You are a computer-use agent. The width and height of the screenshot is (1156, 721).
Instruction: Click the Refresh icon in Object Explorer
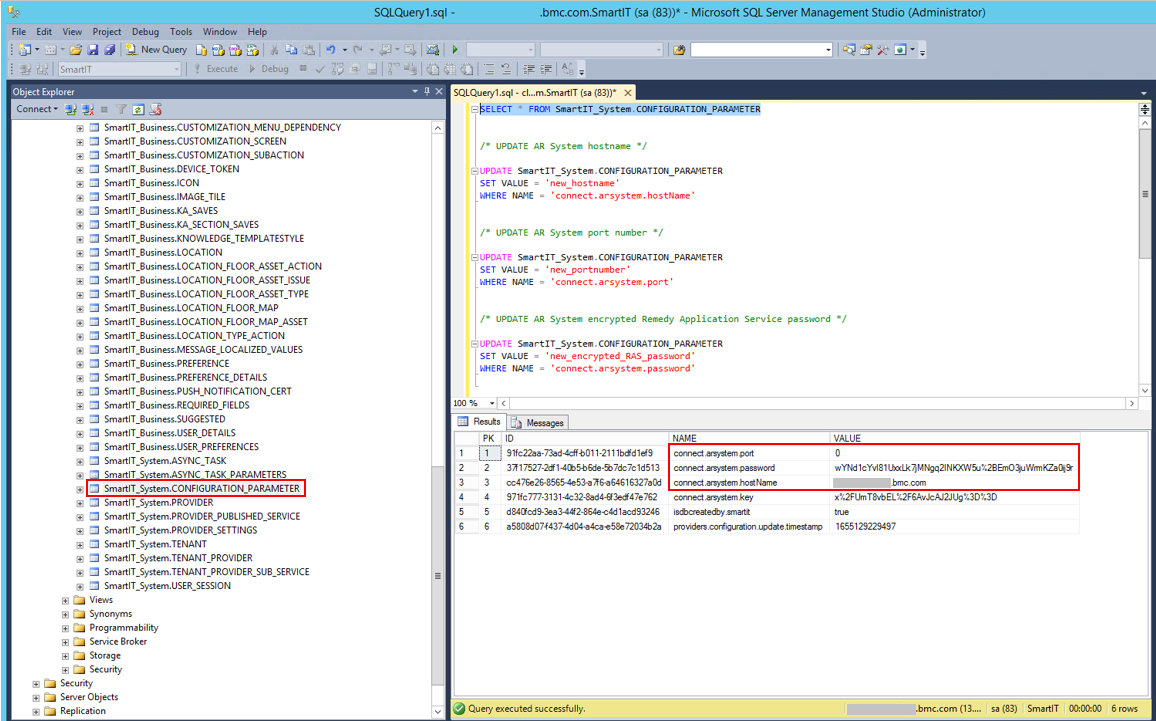138,109
